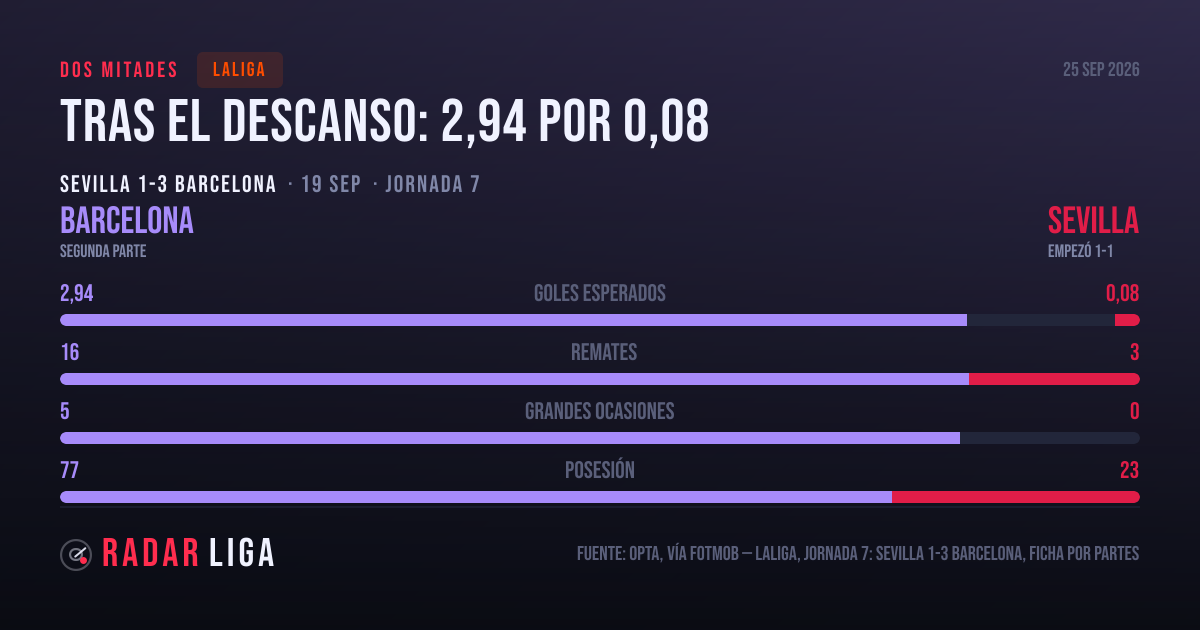
Task: Click the Jornada 7 label
Action: coord(432,185)
